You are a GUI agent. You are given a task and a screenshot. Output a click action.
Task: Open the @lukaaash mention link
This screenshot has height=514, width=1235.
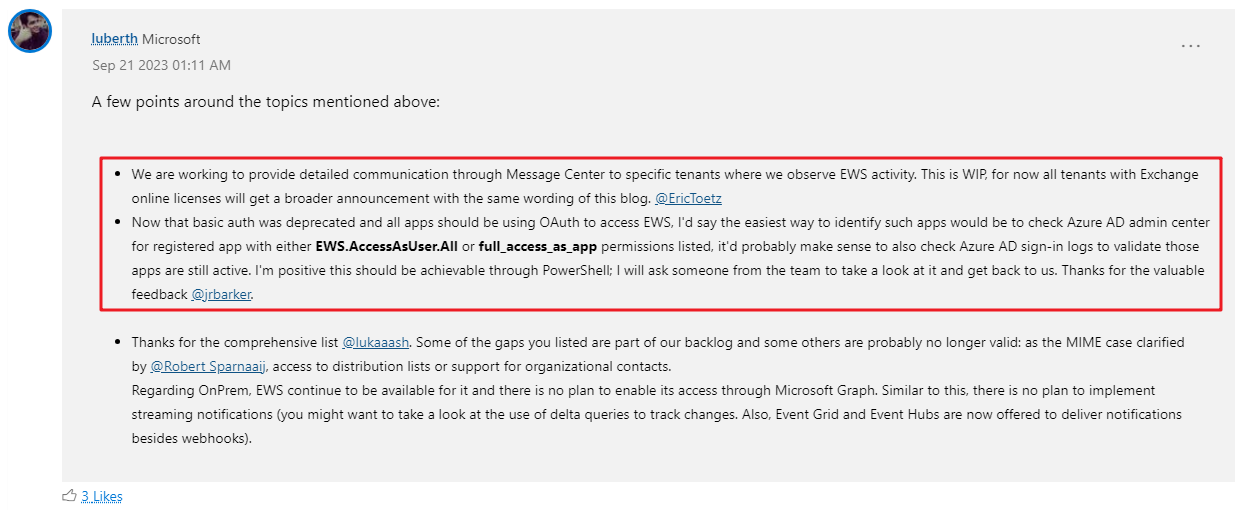coord(376,342)
